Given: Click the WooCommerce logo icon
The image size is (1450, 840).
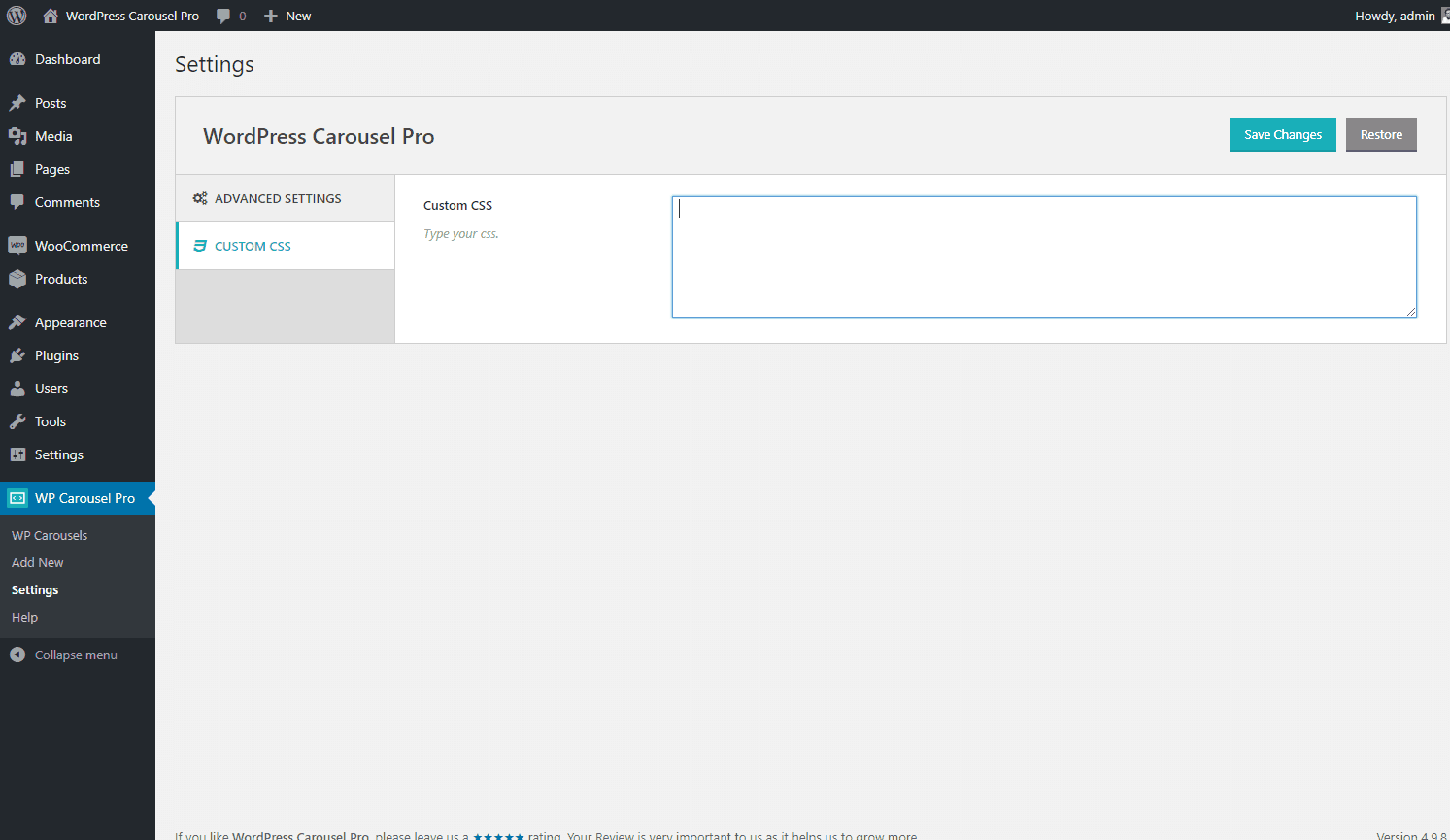Looking at the screenshot, I should (x=17, y=246).
